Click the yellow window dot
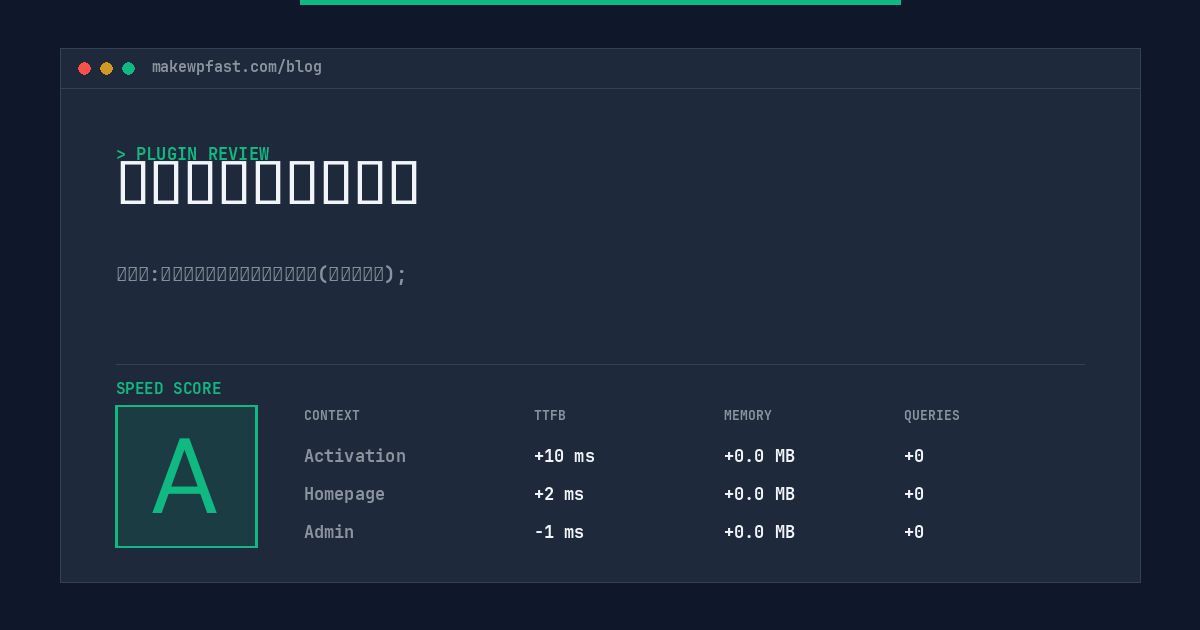This screenshot has height=630, width=1200. point(106,68)
